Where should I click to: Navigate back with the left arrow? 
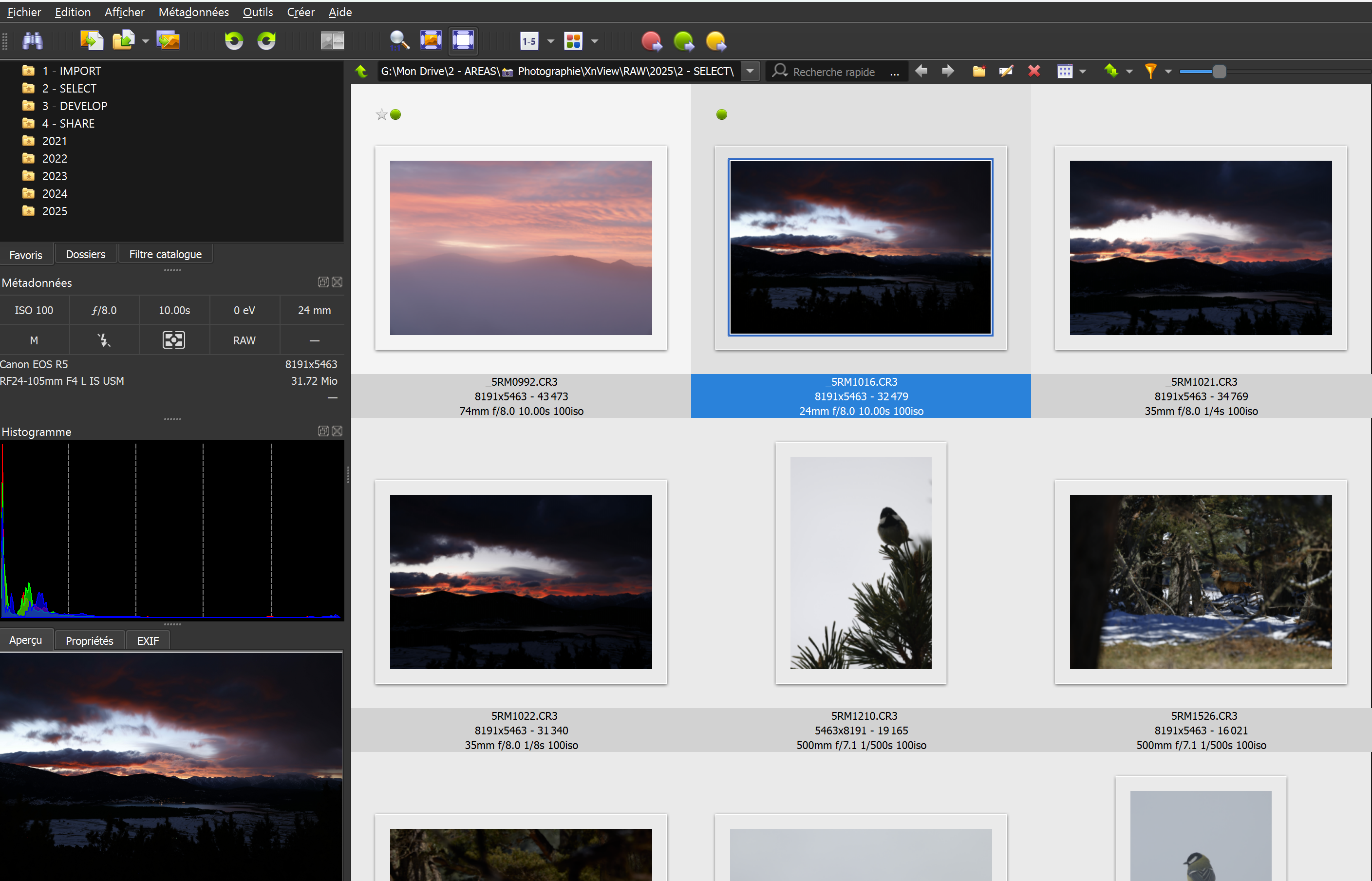(x=921, y=71)
